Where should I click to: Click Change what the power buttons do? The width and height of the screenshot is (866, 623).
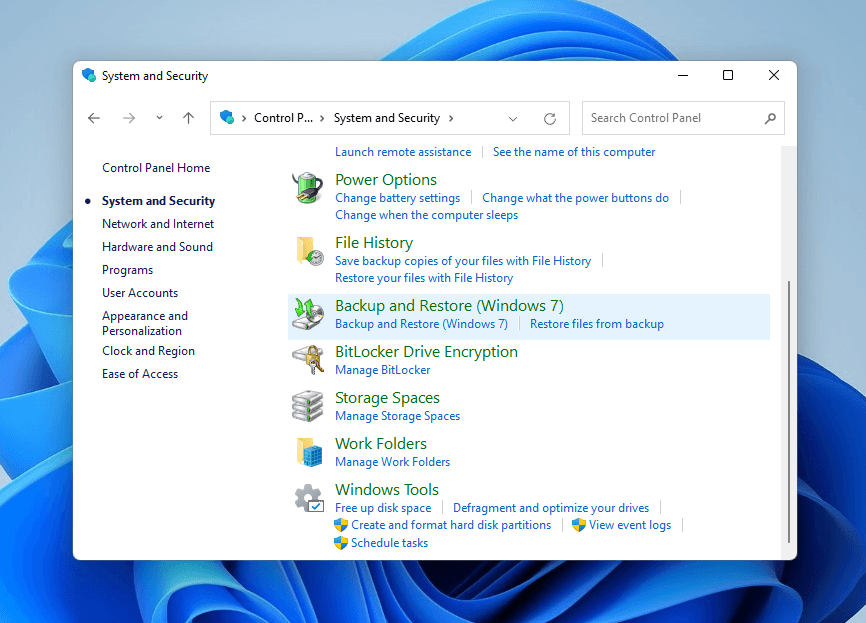point(575,198)
